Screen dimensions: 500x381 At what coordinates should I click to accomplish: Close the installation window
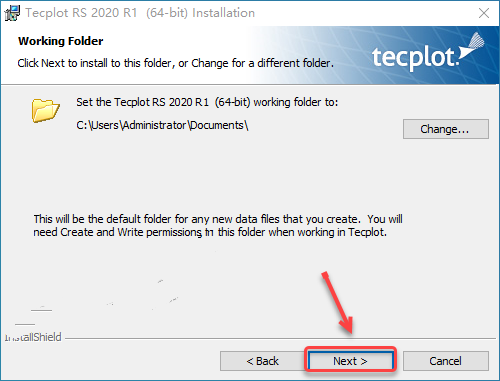(x=484, y=13)
